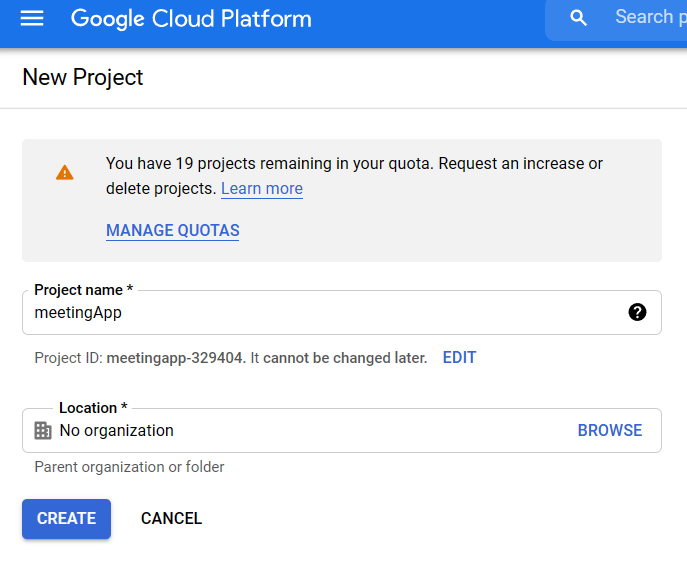
Task: Click the project name help icon
Action: point(637,312)
